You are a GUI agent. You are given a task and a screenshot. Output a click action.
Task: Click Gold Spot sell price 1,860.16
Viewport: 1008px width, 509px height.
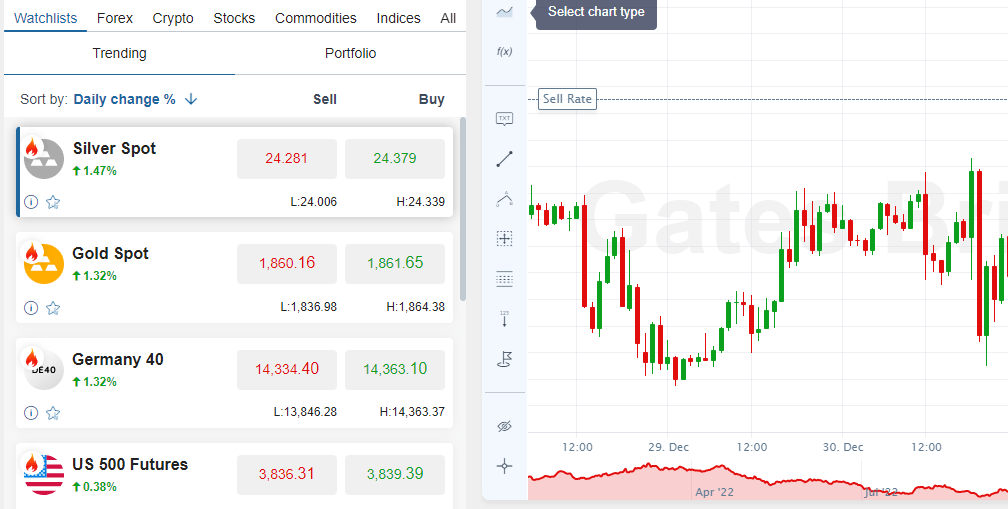(x=287, y=264)
